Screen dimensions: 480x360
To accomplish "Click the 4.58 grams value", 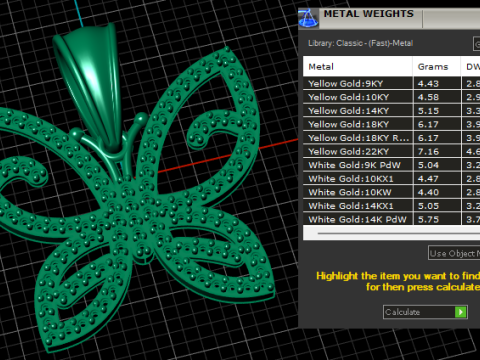I will (x=428, y=97).
